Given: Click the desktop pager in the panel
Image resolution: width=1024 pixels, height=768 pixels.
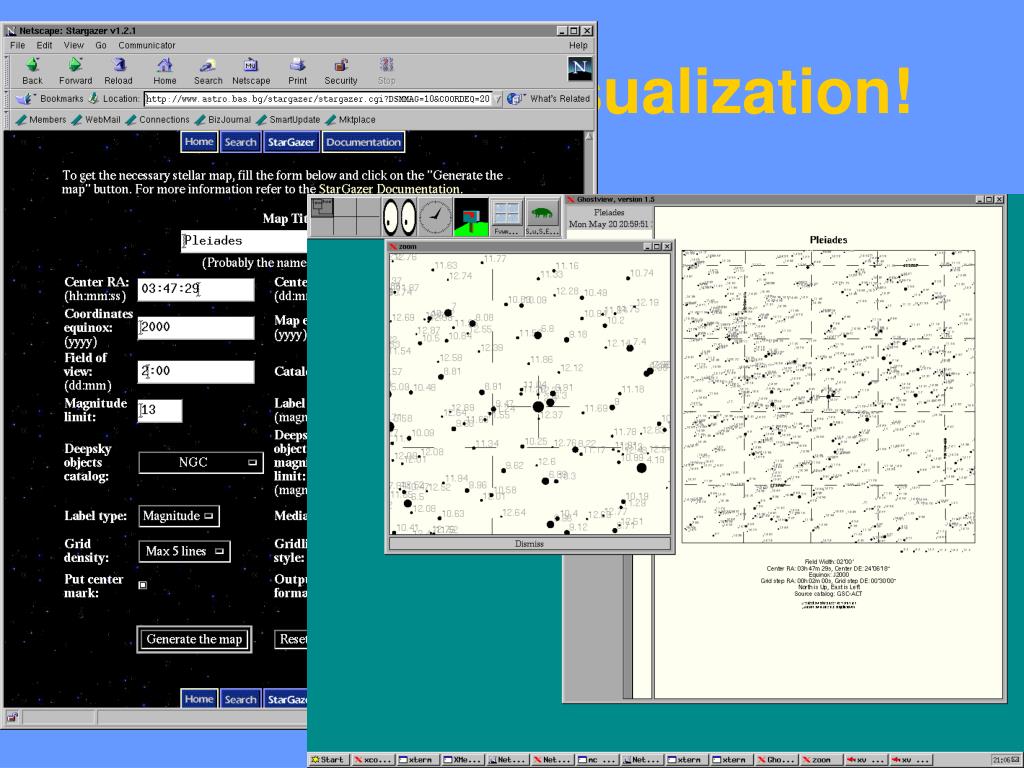Looking at the screenshot, I should tap(345, 217).
